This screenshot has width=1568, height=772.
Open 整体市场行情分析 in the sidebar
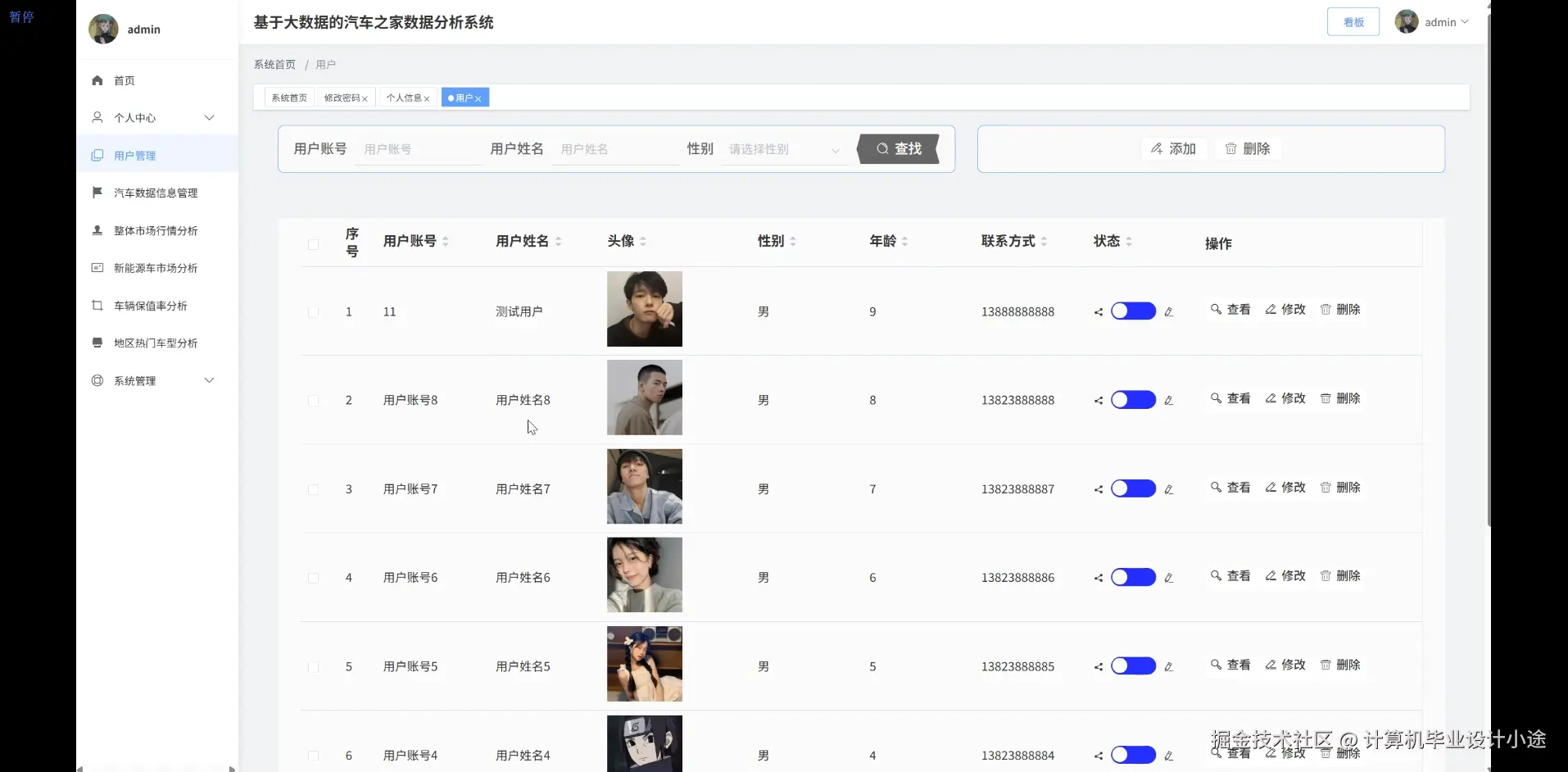[156, 230]
